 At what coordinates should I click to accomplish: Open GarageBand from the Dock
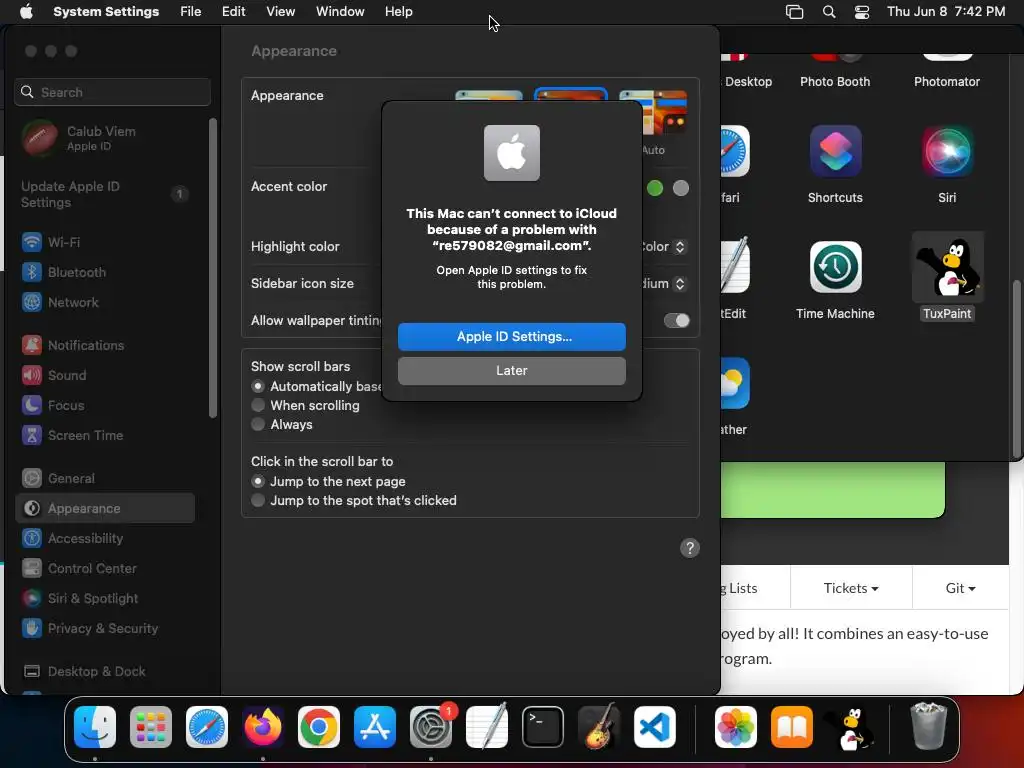(599, 727)
